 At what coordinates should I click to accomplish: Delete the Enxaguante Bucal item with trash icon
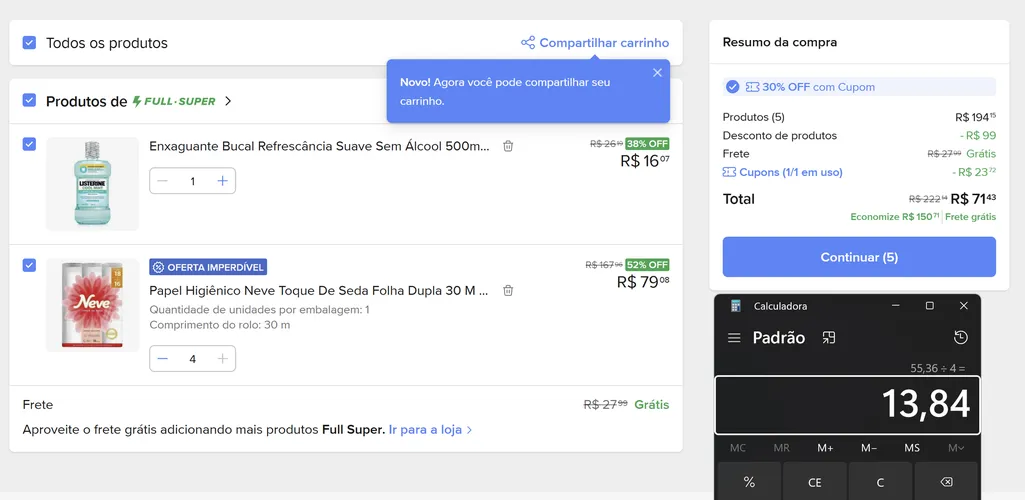[508, 146]
